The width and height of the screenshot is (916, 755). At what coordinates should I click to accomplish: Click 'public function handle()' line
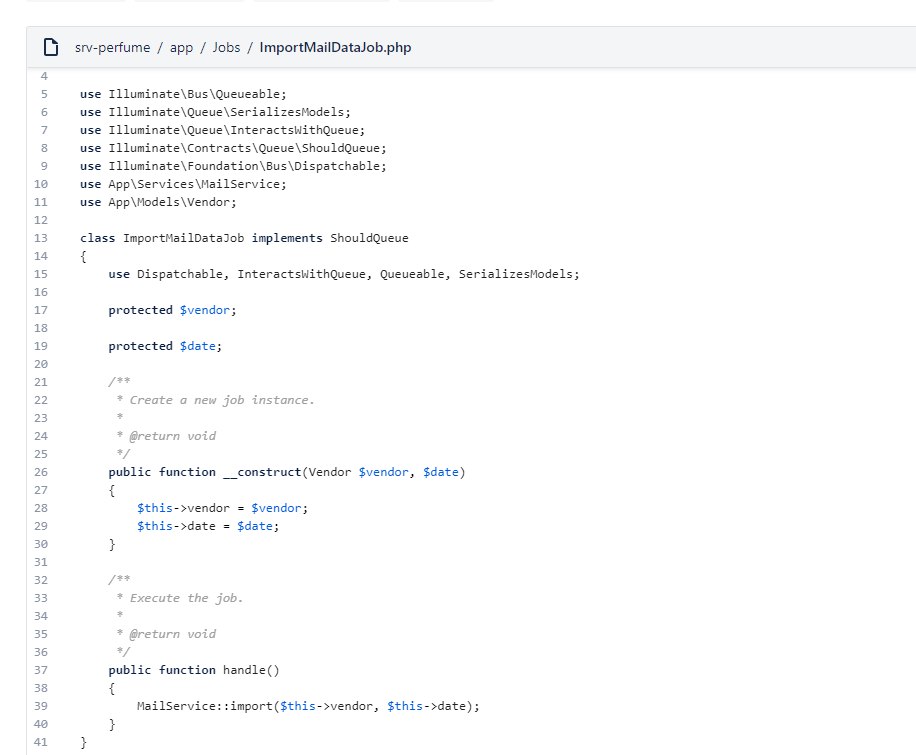[194, 670]
